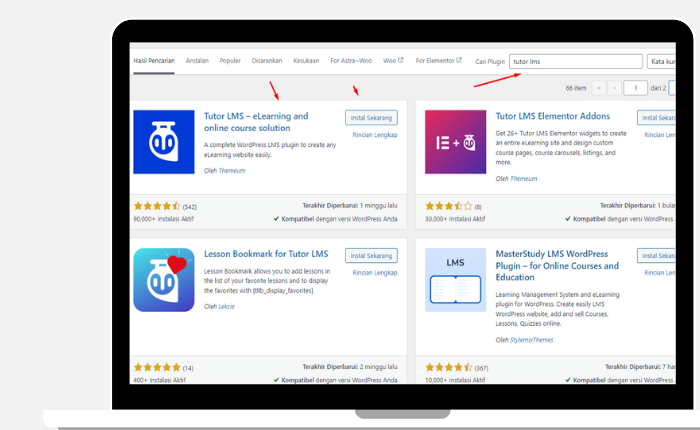
Task: Go to first page of results
Action: pos(598,88)
